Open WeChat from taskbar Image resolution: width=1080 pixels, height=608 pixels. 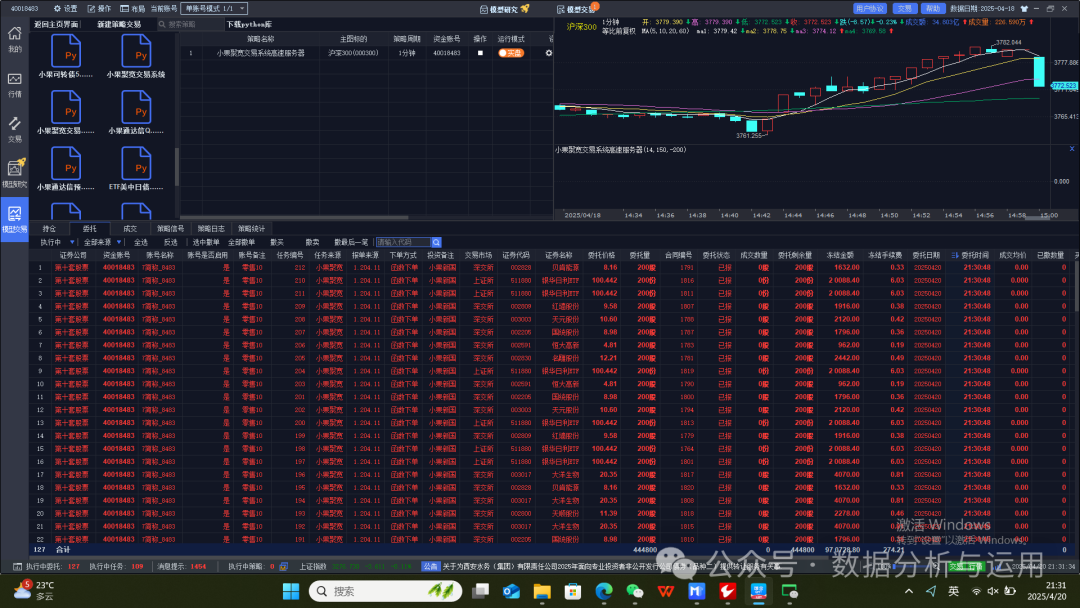click(x=634, y=591)
